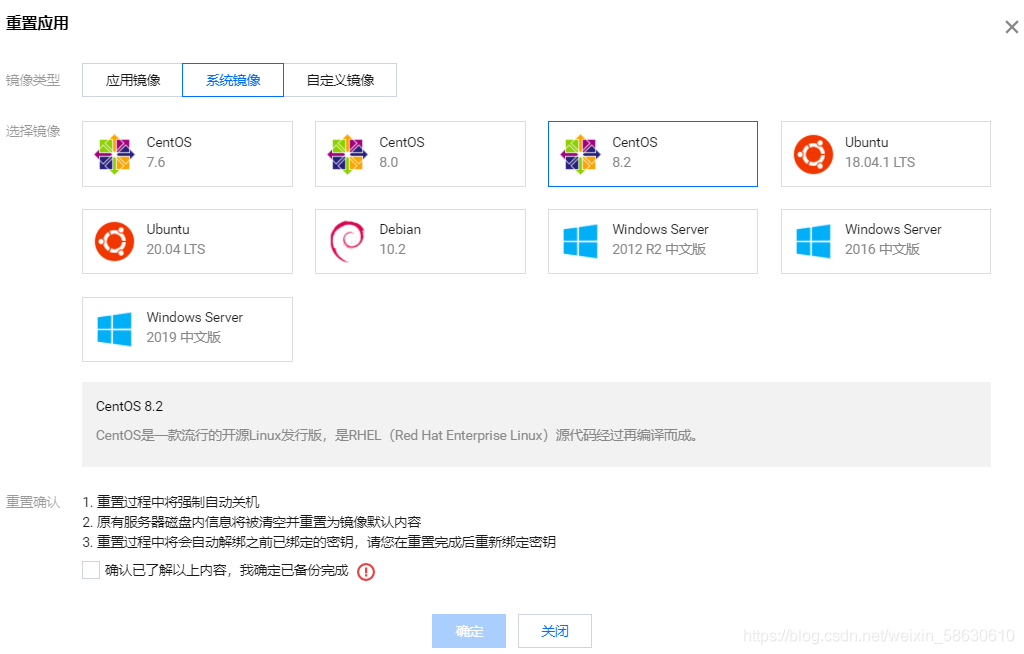Choose Windows Server 2012 R2 中文版 label
This screenshot has width=1024, height=654.
pos(660,239)
